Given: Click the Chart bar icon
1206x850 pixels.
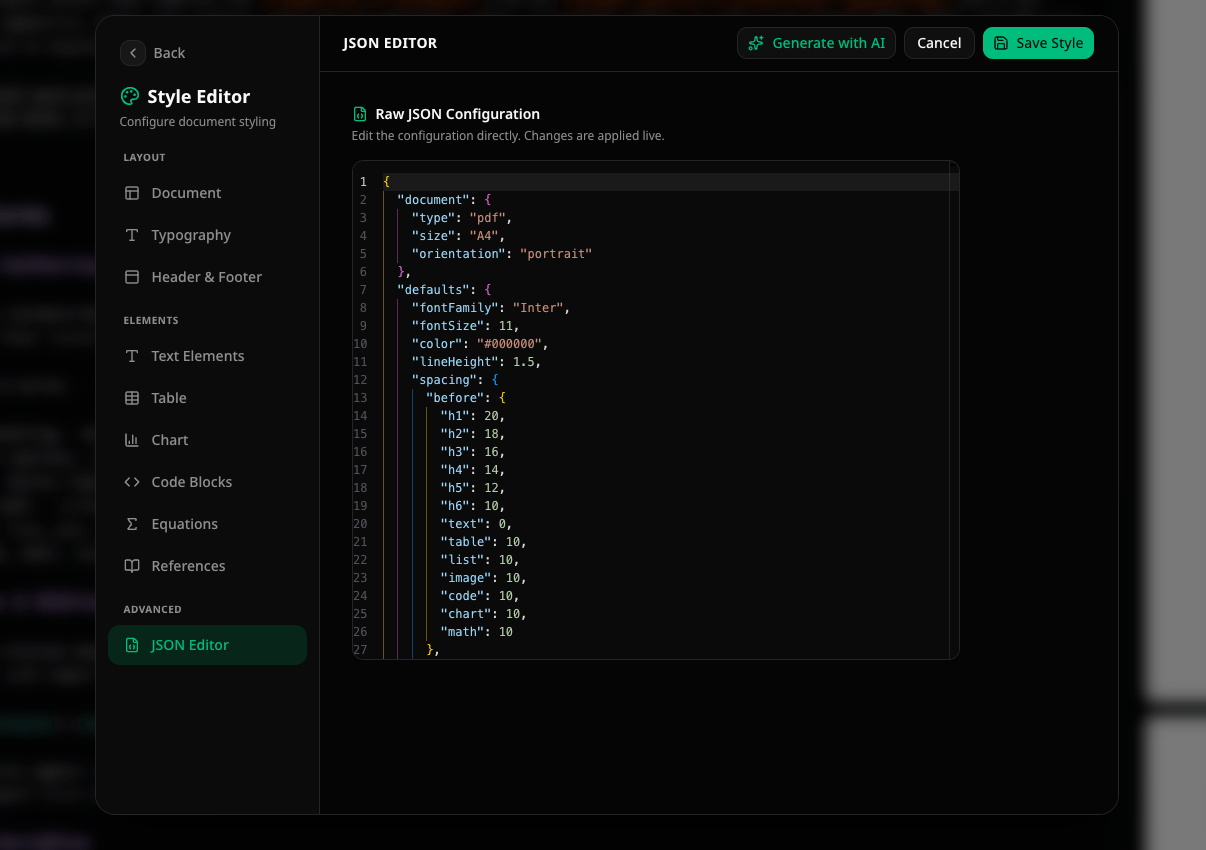Looking at the screenshot, I should 132,440.
